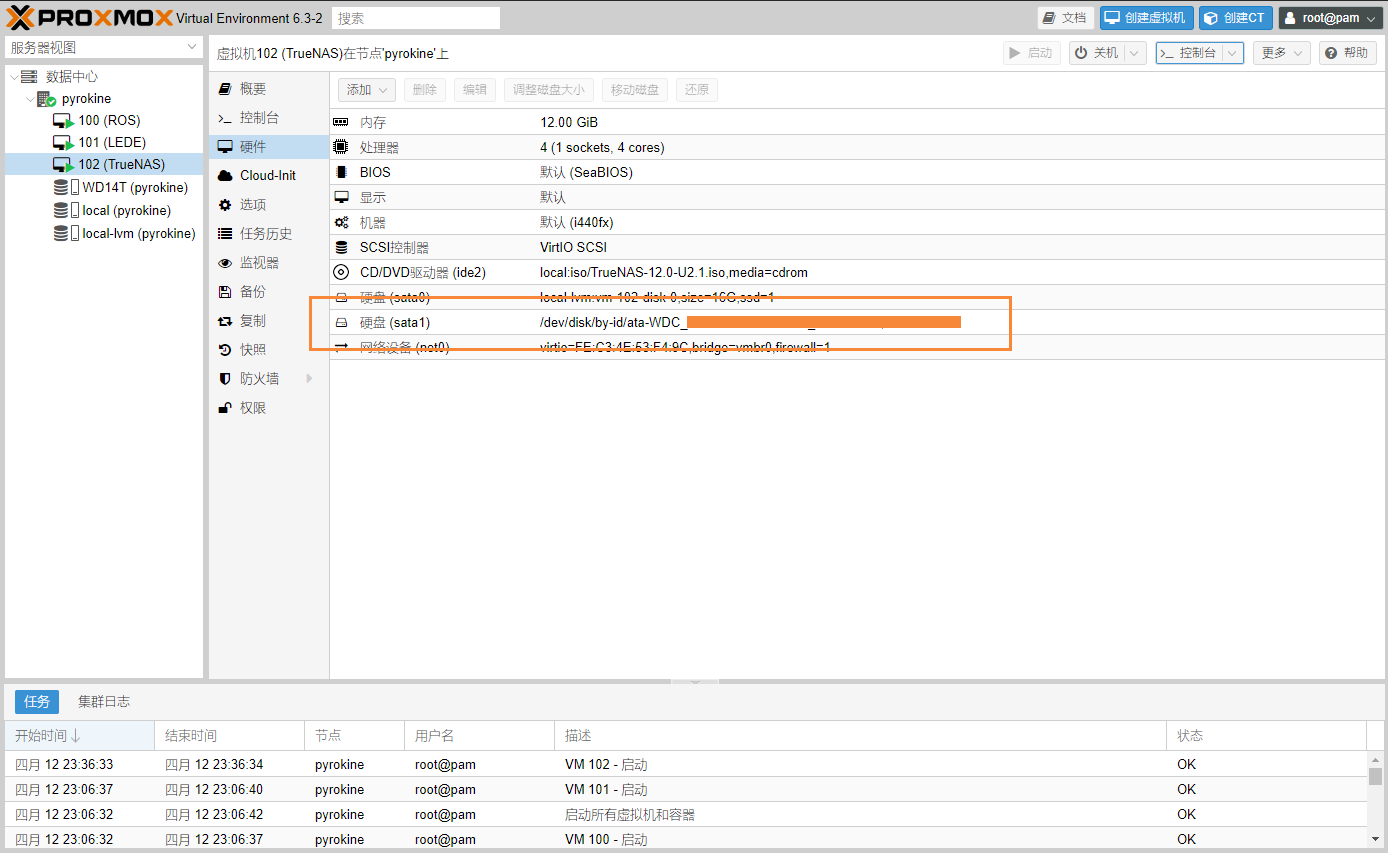Click the SCSI controller row icon
Screen dimensions: 1388x853
coord(341,247)
